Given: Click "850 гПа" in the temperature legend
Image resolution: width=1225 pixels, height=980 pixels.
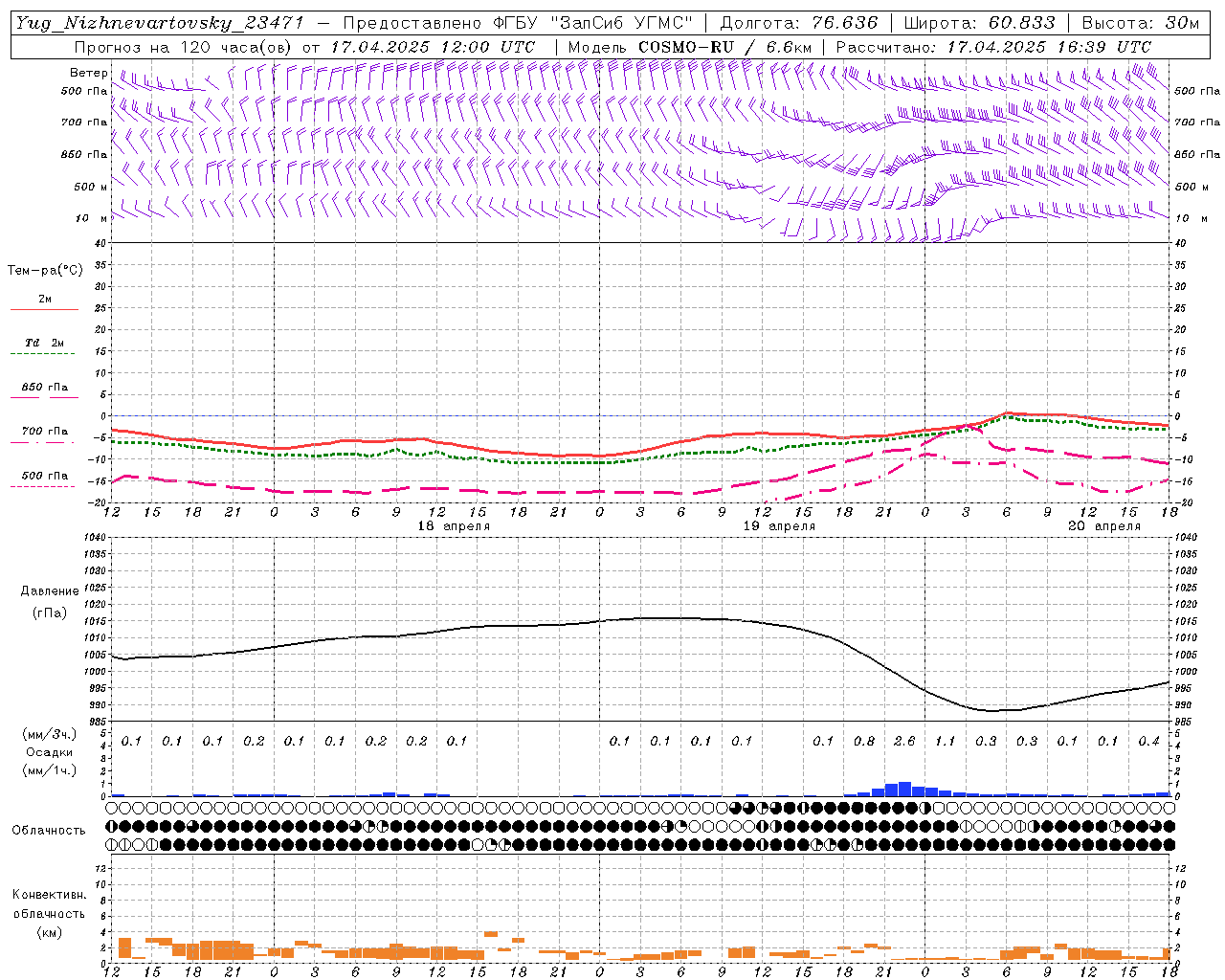Looking at the screenshot, I should 45,388.
